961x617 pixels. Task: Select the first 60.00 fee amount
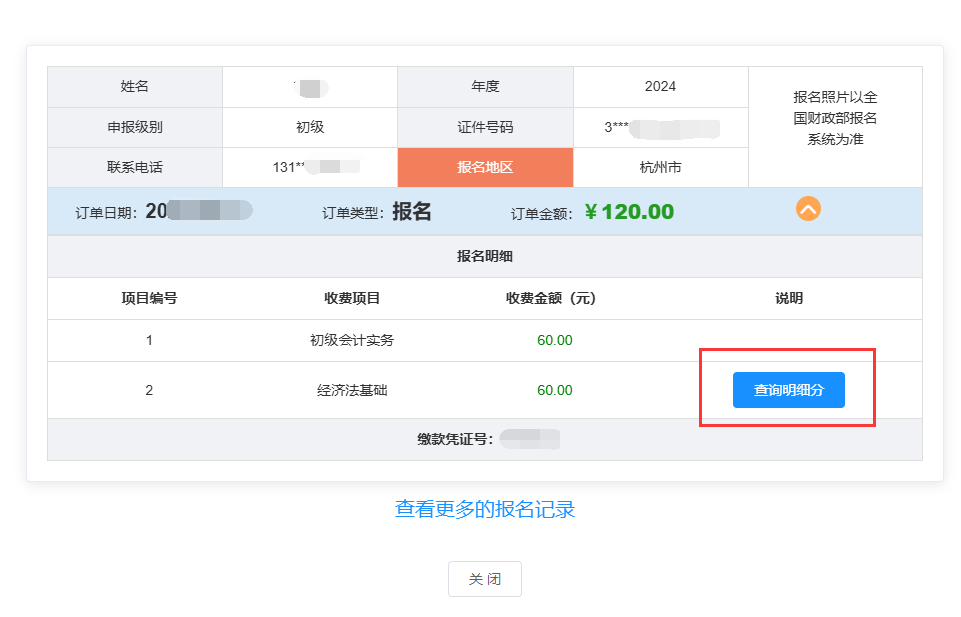(x=554, y=340)
